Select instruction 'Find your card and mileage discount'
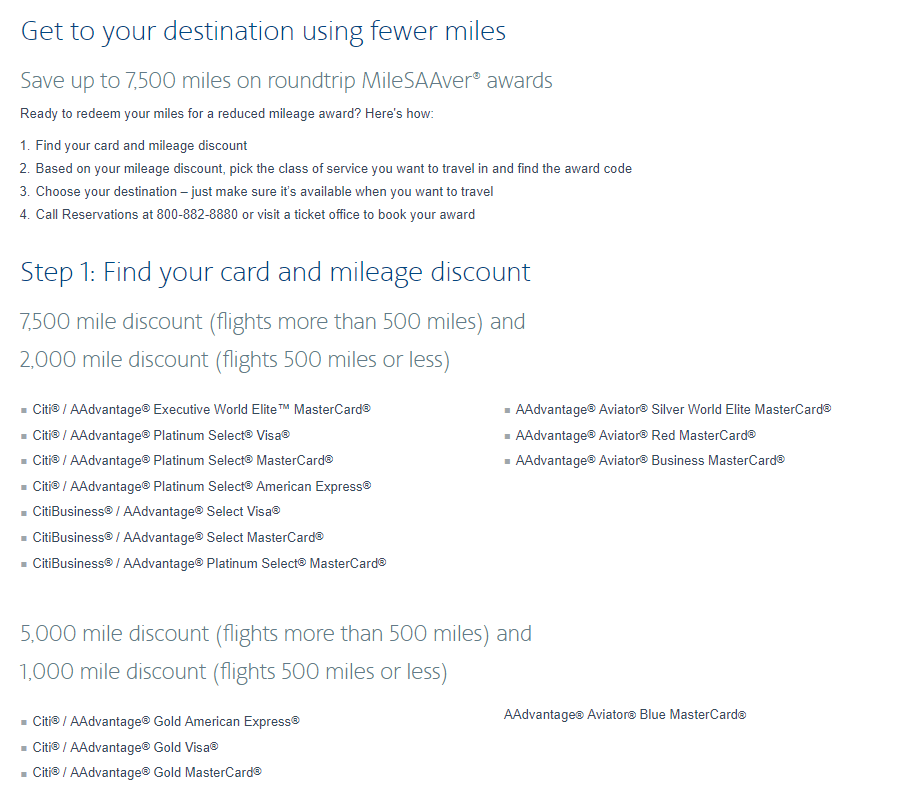The image size is (923, 795). 141,146
